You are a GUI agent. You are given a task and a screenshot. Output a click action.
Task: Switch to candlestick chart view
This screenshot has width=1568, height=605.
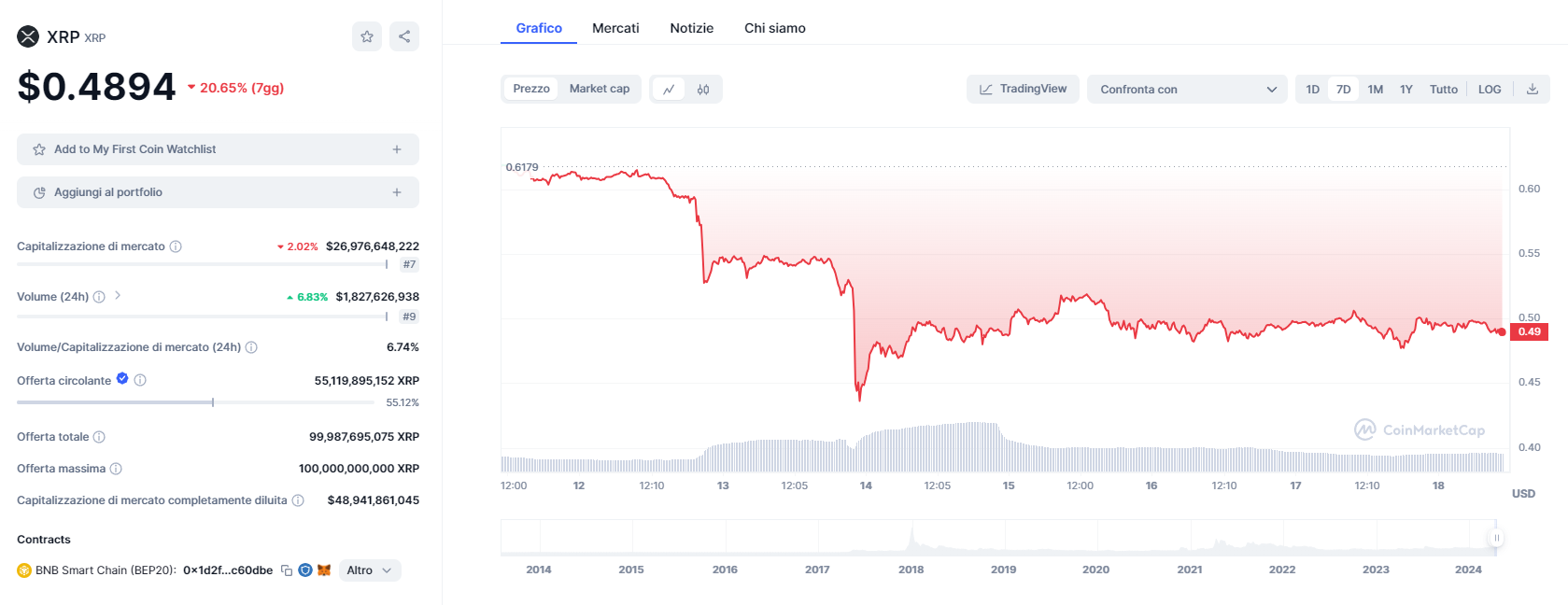pyautogui.click(x=703, y=90)
